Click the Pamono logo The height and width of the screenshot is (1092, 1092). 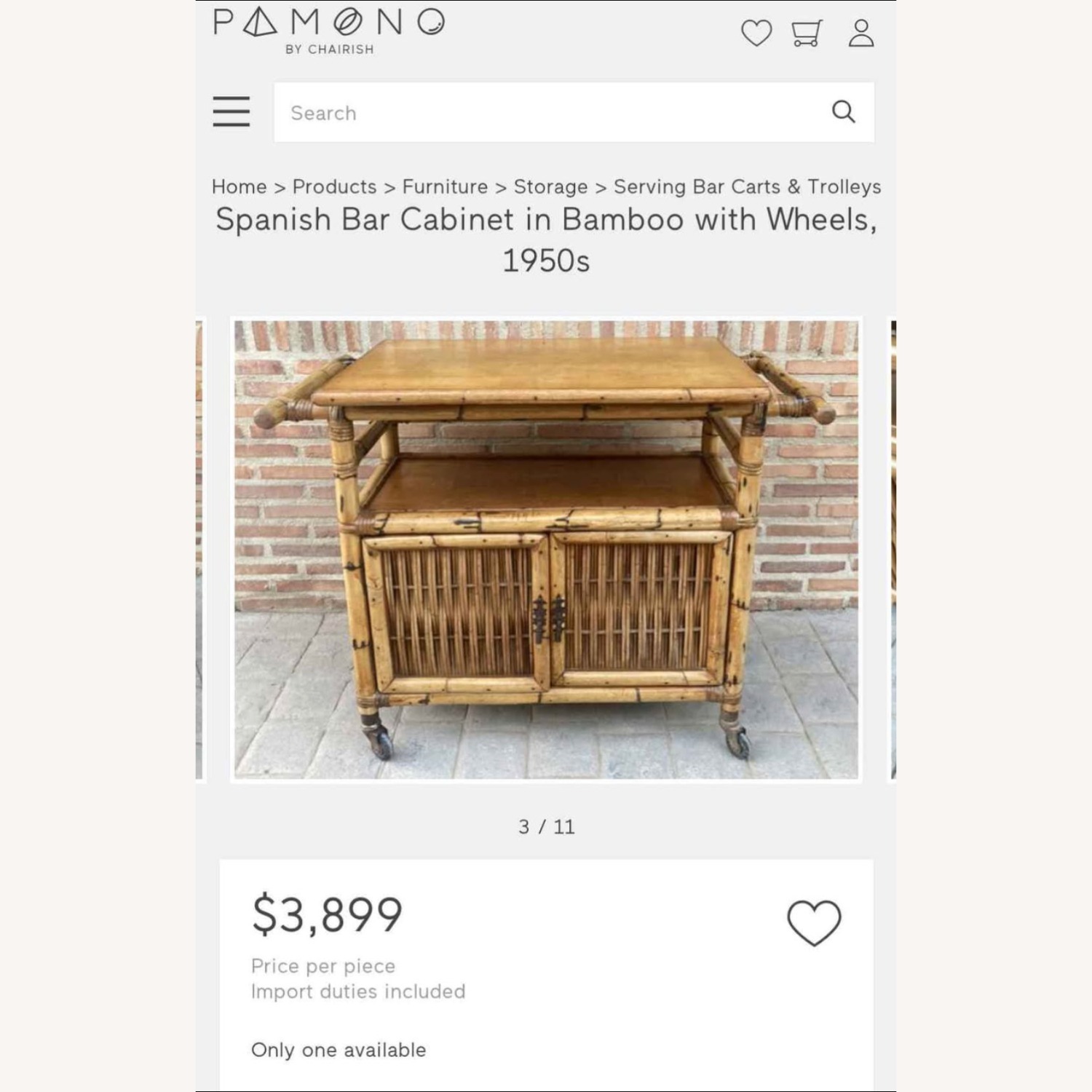326,28
